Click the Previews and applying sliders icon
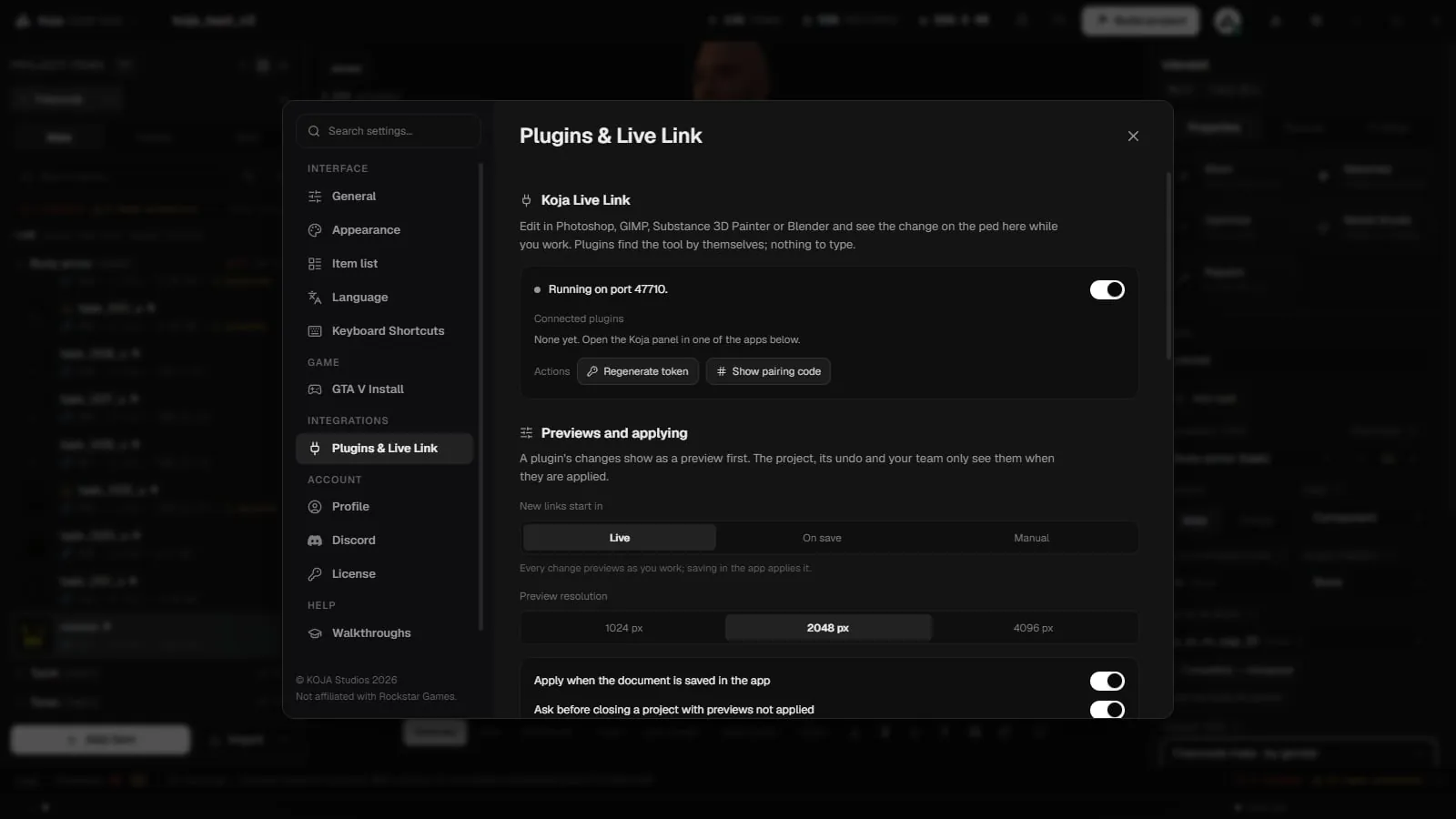This screenshot has width=1456, height=819. (526, 433)
